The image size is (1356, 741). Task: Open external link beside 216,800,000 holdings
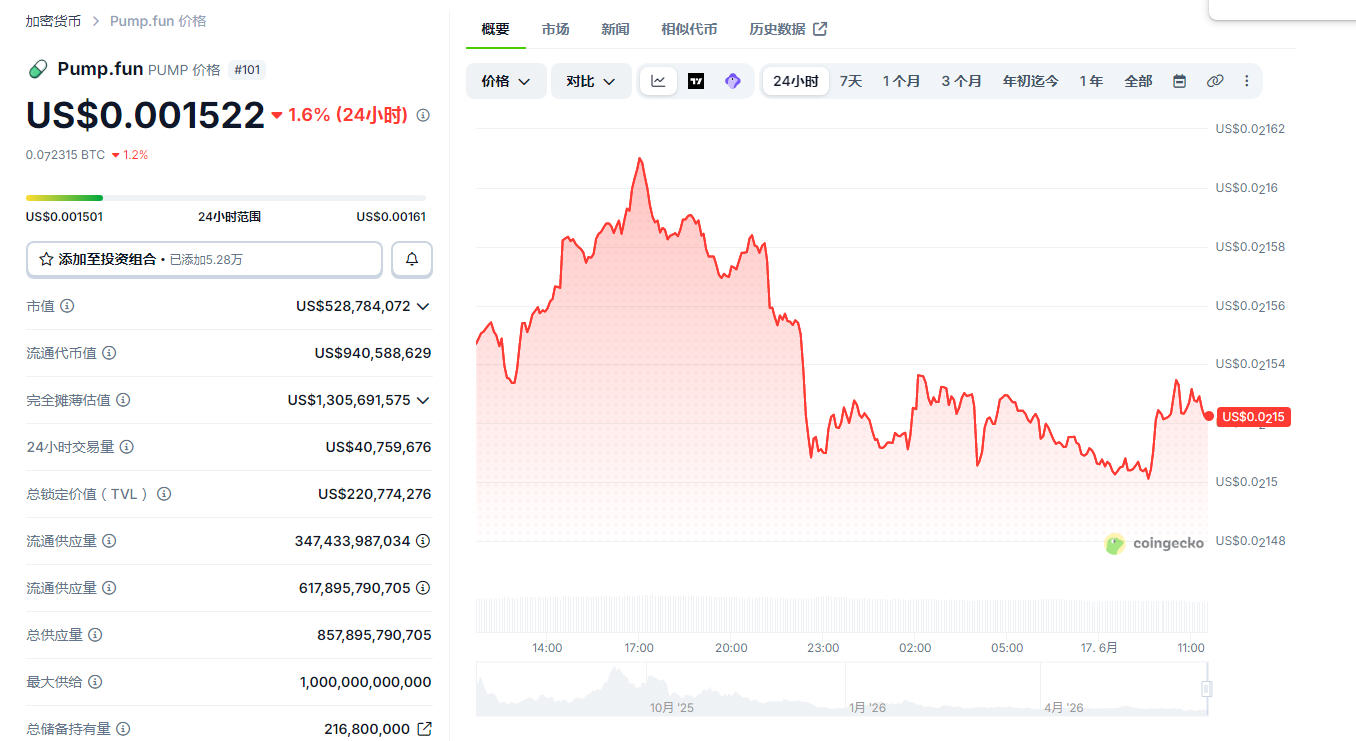click(x=424, y=729)
